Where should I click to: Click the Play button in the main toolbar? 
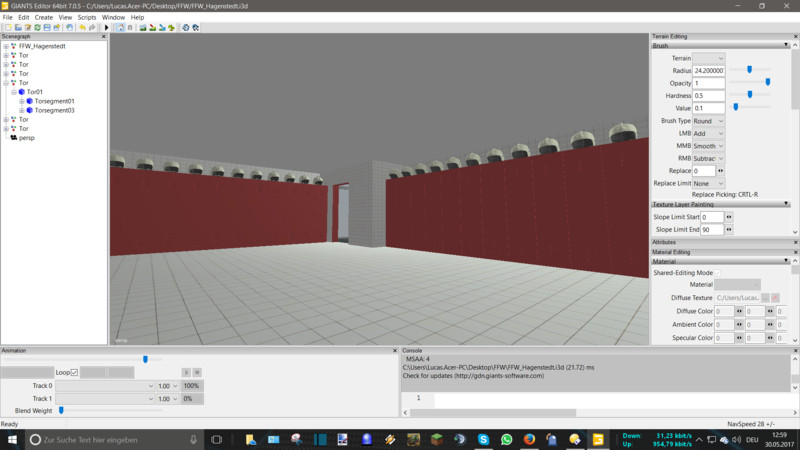[x=107, y=27]
